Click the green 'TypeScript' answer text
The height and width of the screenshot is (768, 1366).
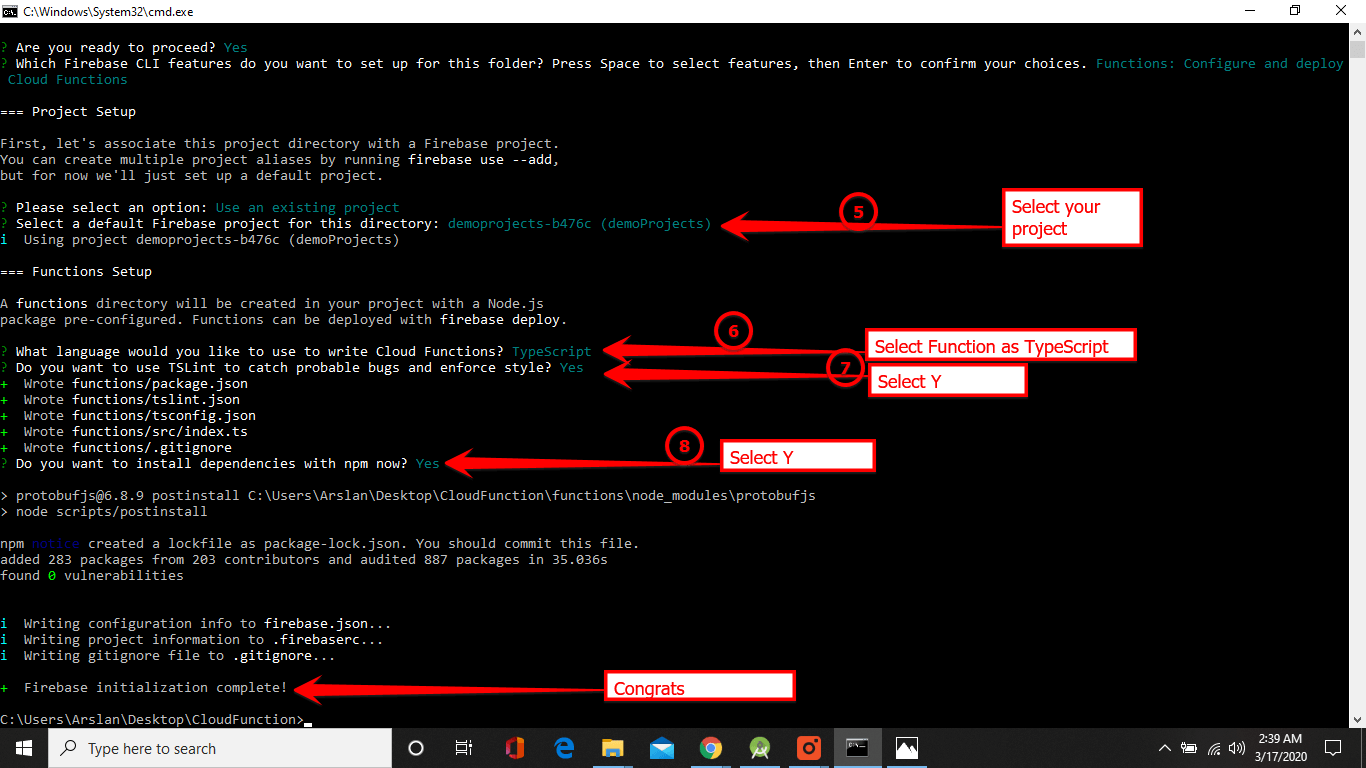(x=551, y=351)
